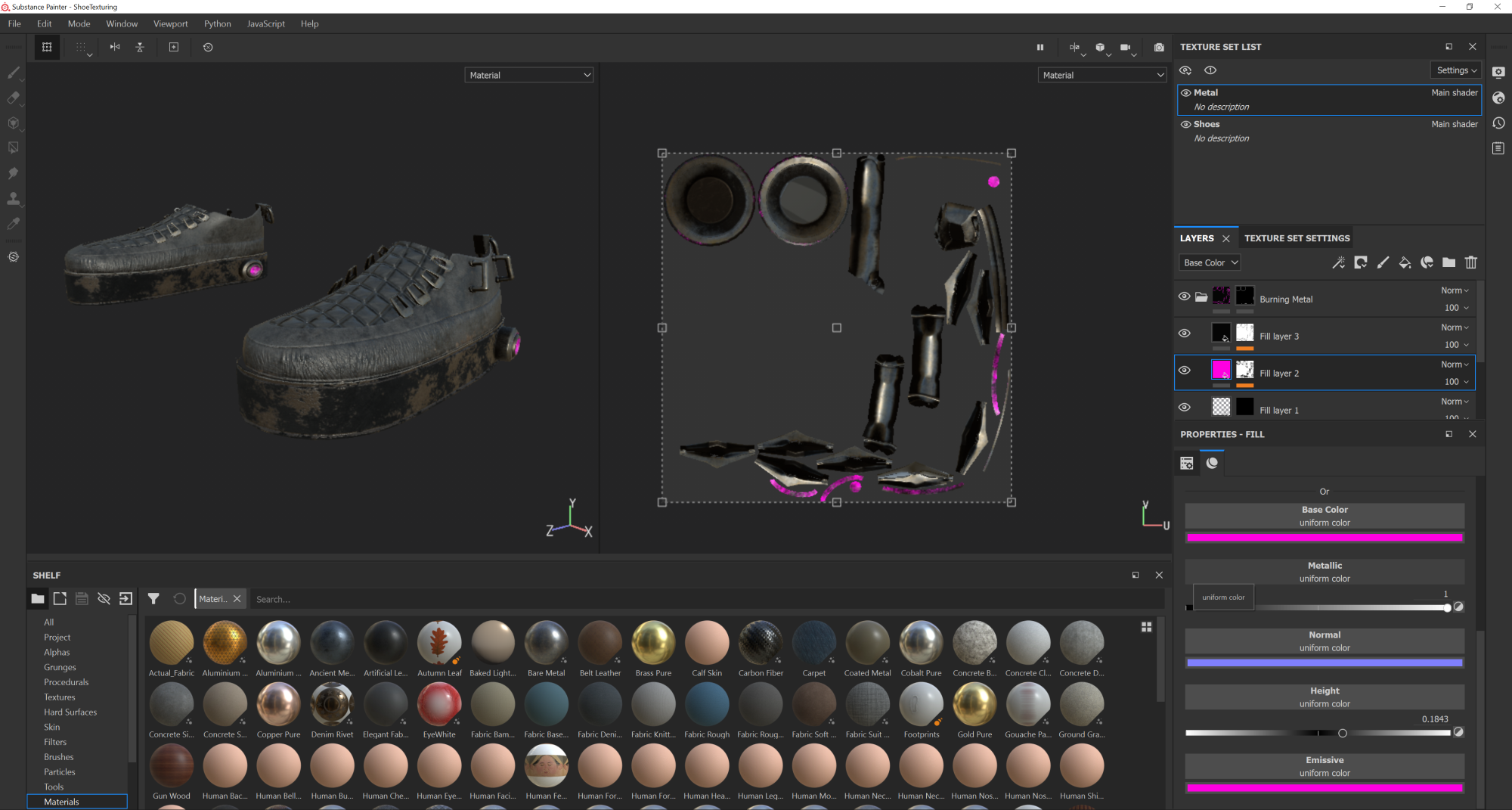Click Normal uniform color button
Screen dimensions: 1512x810
(x=1325, y=641)
